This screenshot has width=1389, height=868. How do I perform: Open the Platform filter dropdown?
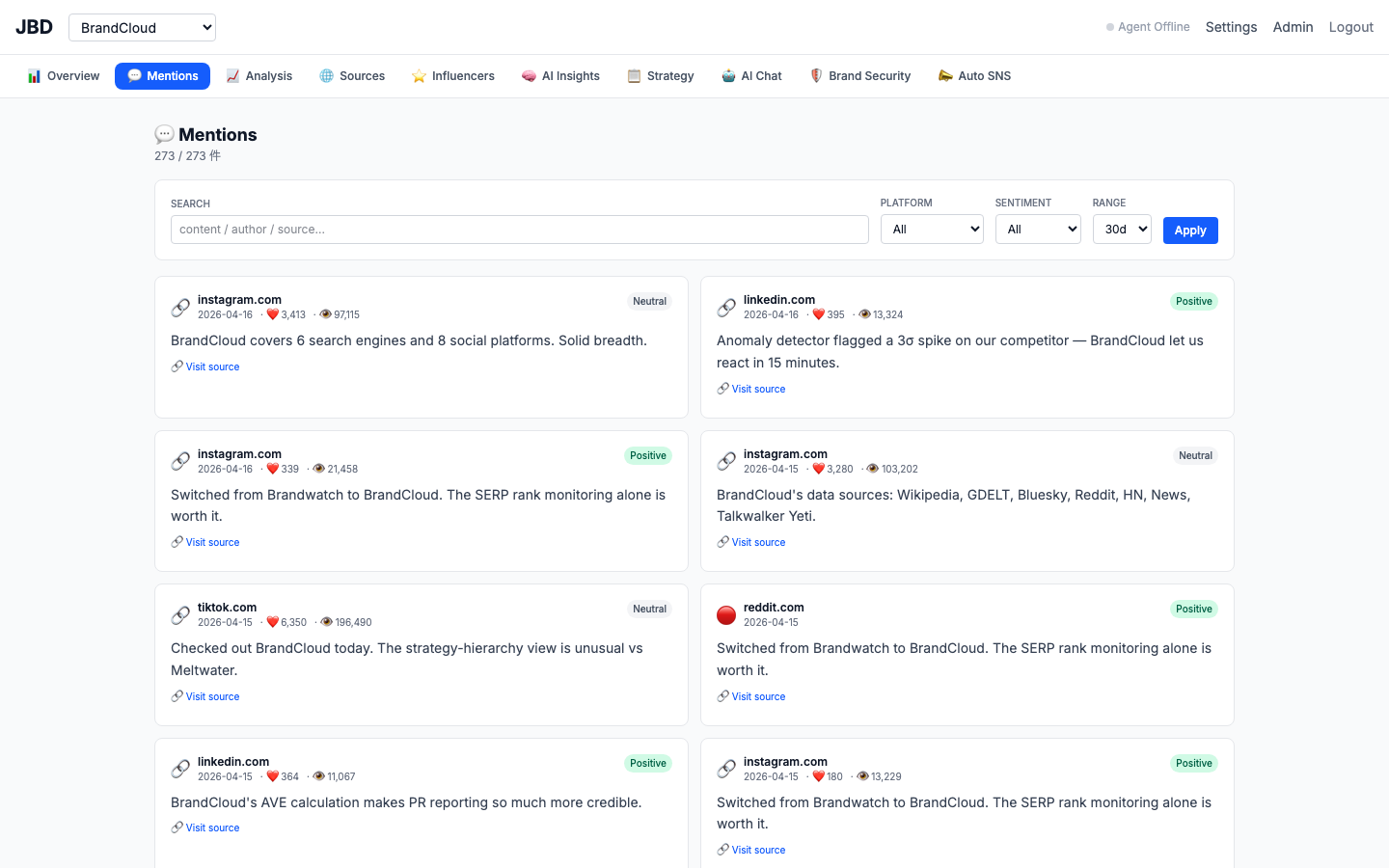932,230
